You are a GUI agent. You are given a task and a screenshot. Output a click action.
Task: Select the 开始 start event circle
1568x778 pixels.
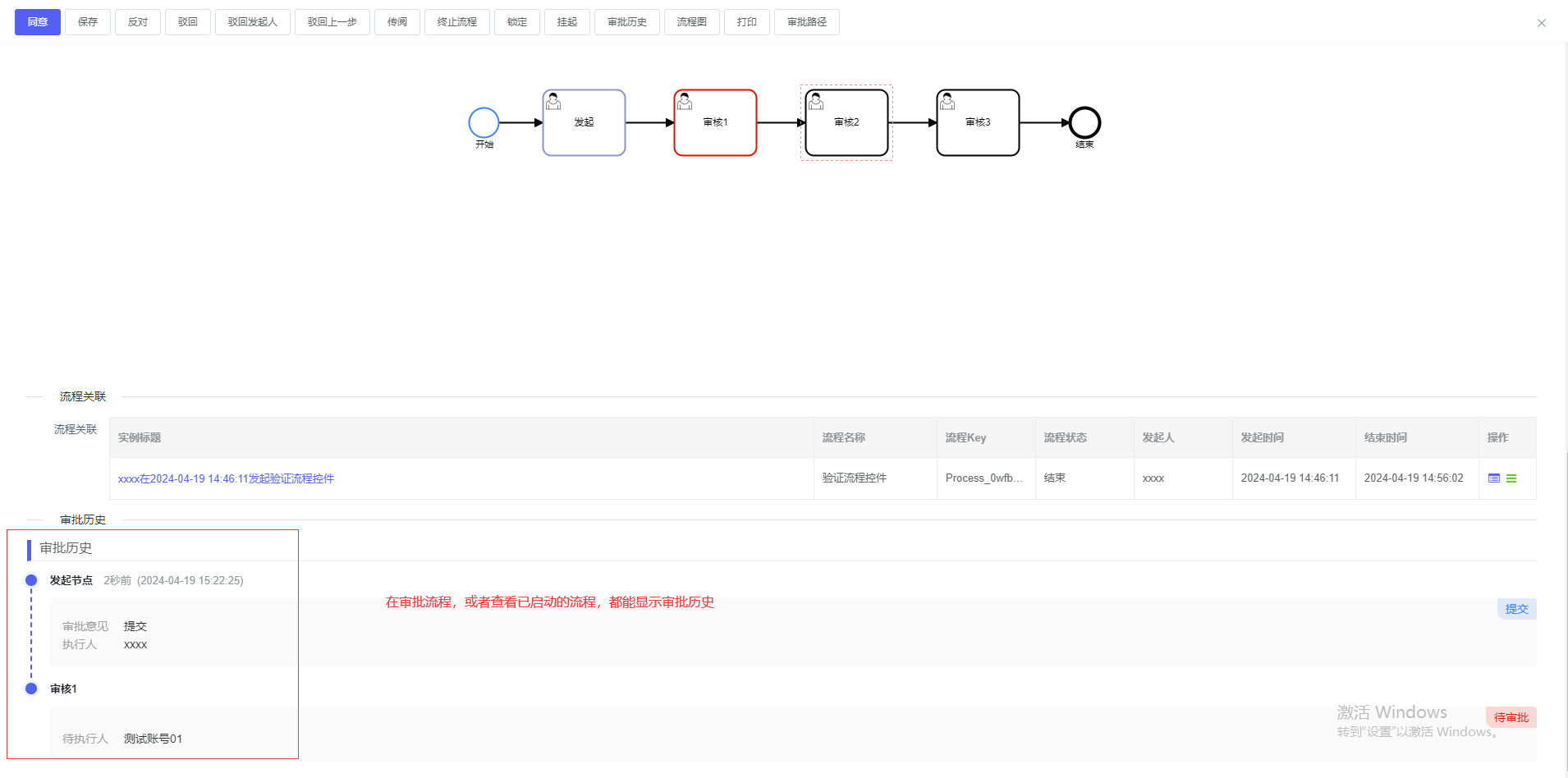pos(484,122)
